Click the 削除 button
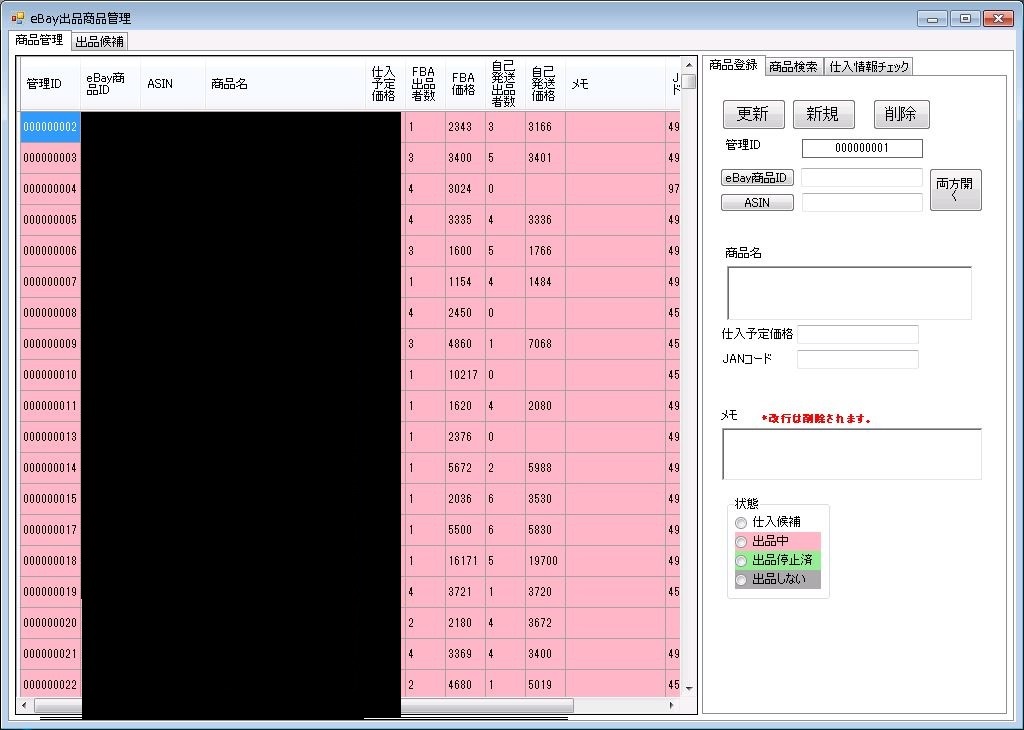The image size is (1024, 730). tap(901, 114)
